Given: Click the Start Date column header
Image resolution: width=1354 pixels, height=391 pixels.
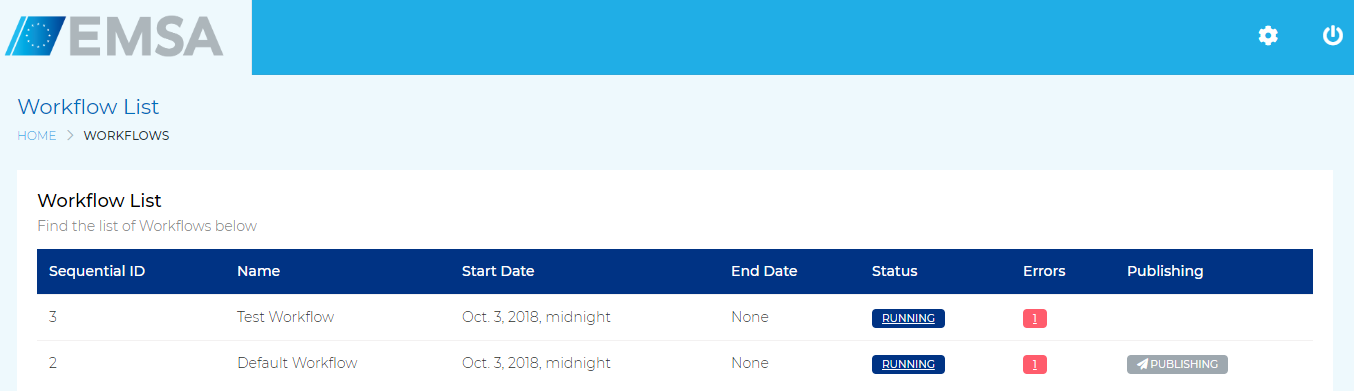Looking at the screenshot, I should coord(498,271).
